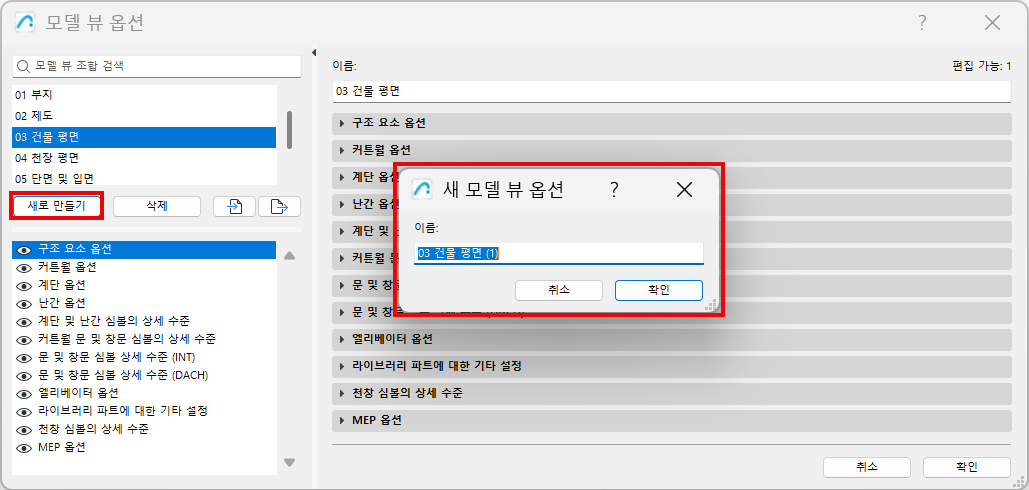Click the name field showing 03 건물 평면 (1)
This screenshot has width=1029, height=490.
click(558, 253)
